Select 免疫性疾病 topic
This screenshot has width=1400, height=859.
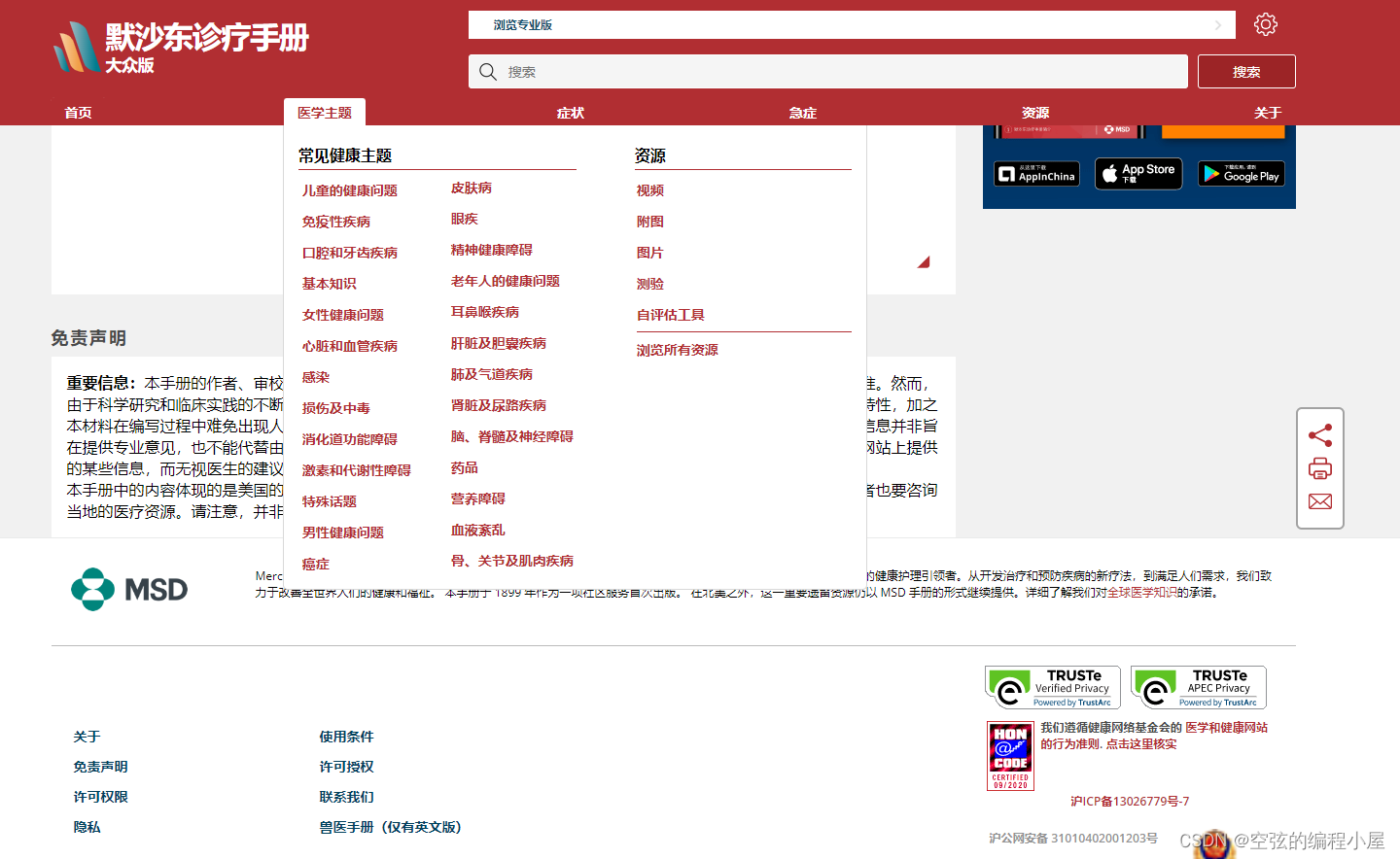[x=336, y=222]
